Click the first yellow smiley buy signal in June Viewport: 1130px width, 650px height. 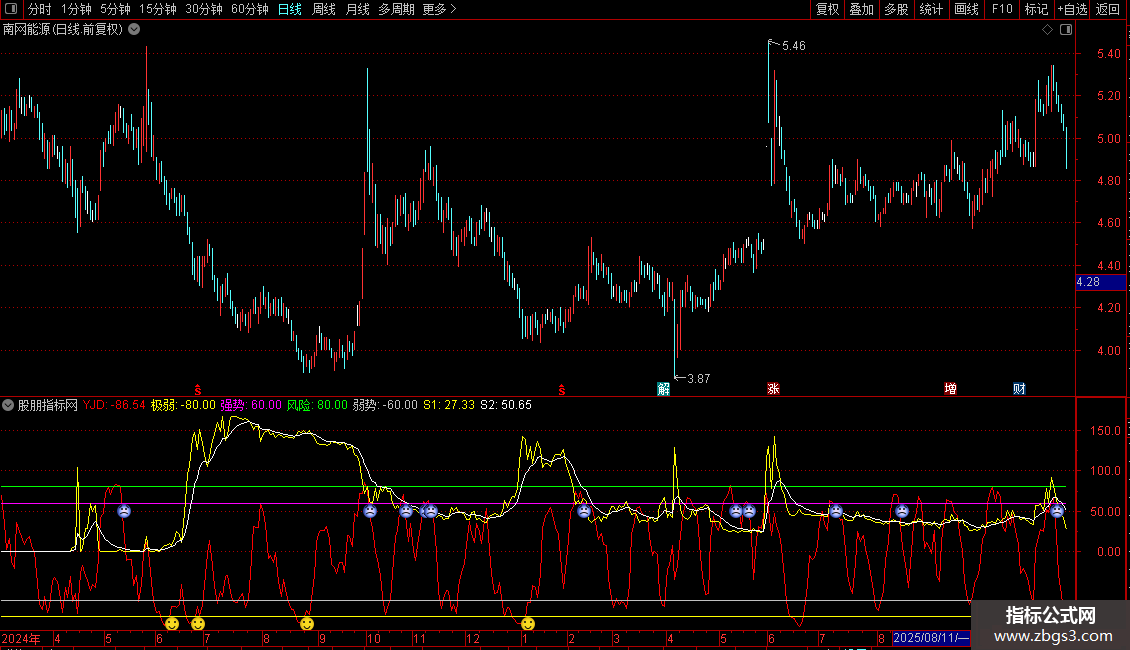coord(172,623)
